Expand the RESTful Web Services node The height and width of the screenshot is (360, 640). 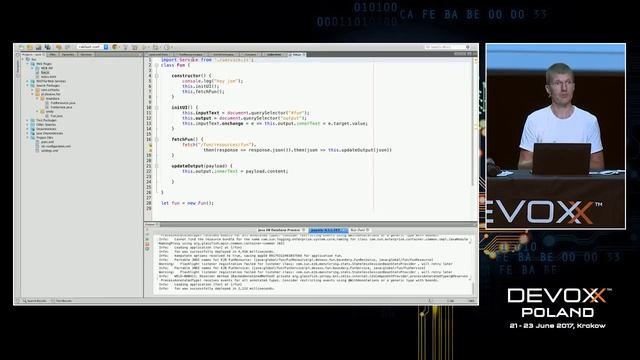tap(28, 81)
